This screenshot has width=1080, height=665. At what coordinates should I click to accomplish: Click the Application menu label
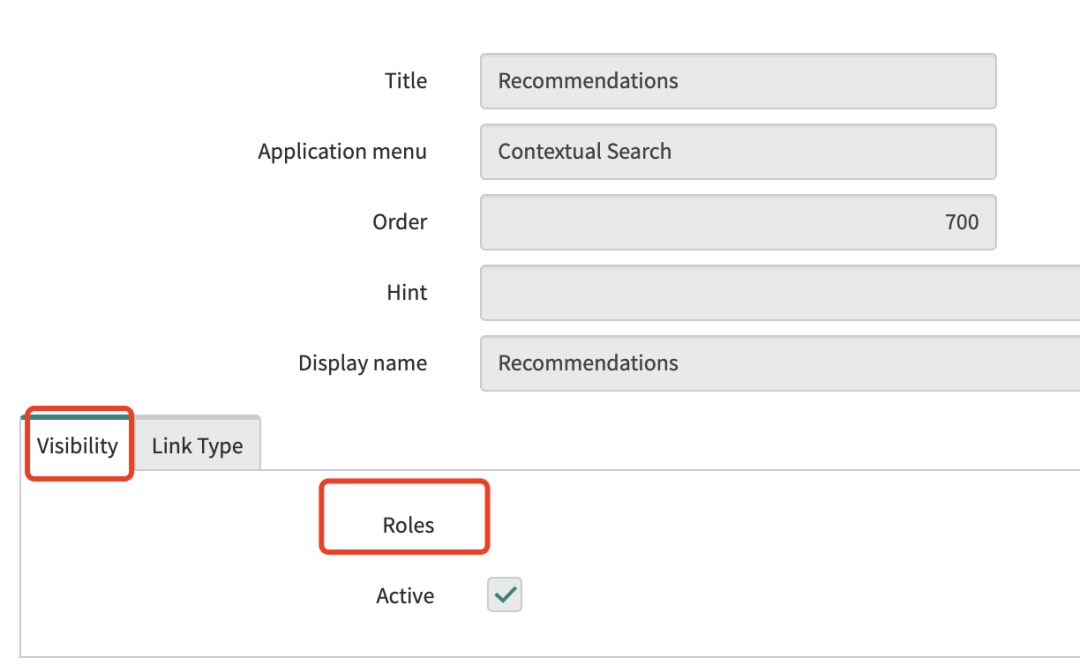pyautogui.click(x=342, y=152)
